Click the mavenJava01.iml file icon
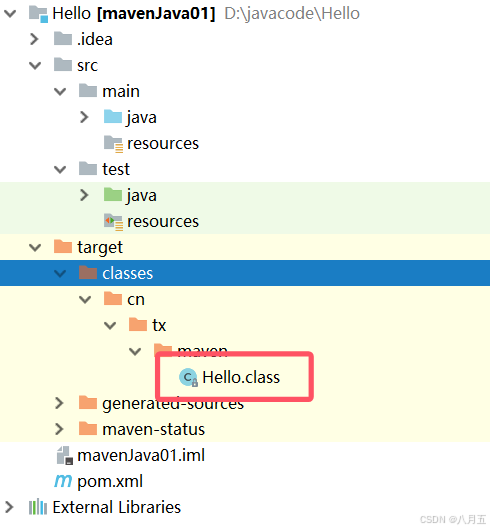490x531 pixels. (x=64, y=455)
